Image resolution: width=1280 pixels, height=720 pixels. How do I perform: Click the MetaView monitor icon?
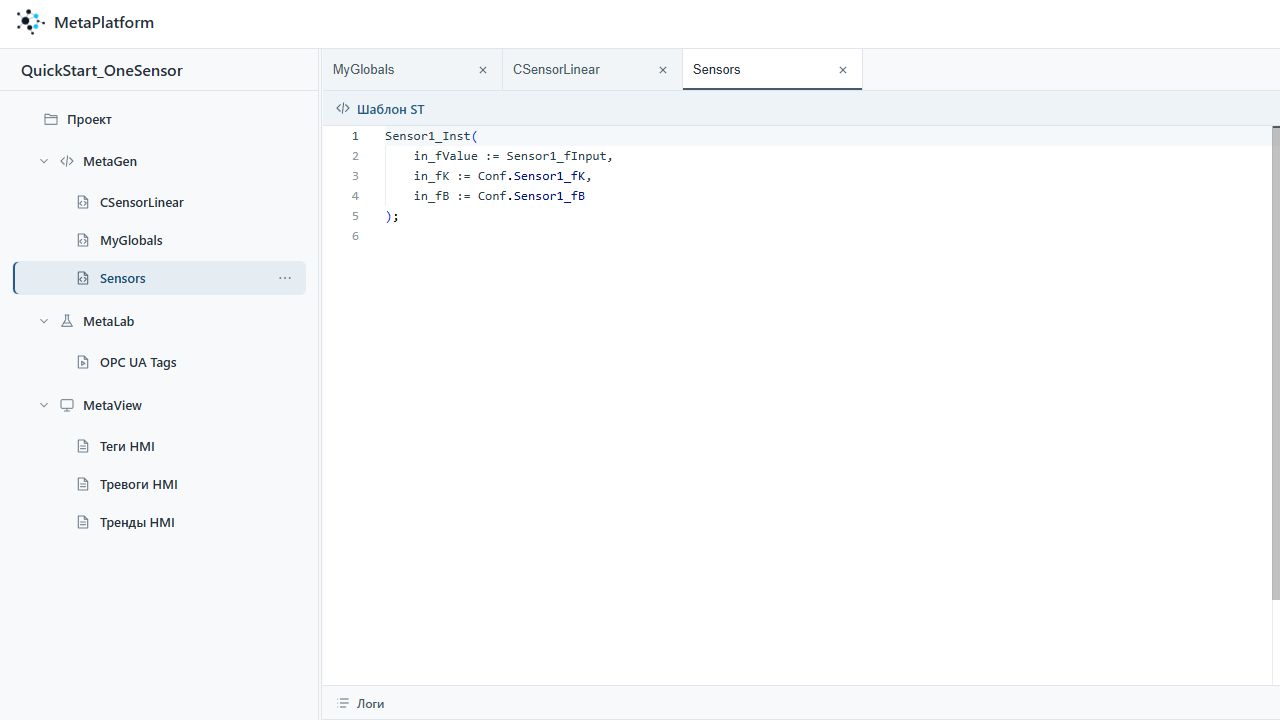(67, 405)
